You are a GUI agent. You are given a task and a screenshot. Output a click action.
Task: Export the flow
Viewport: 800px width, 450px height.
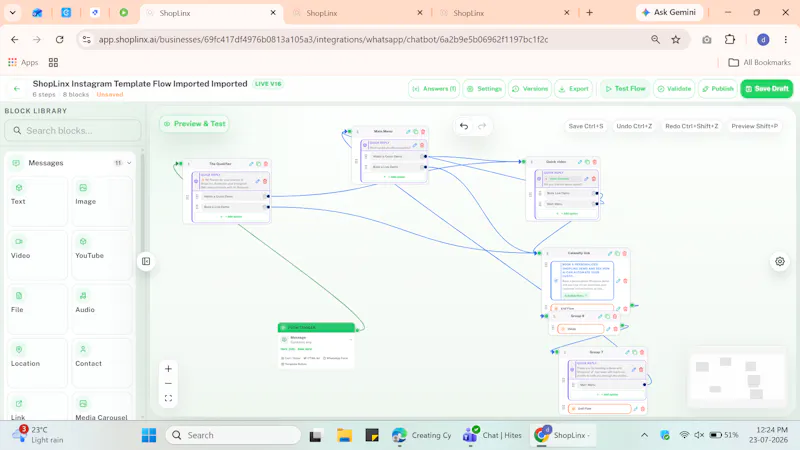tap(573, 89)
